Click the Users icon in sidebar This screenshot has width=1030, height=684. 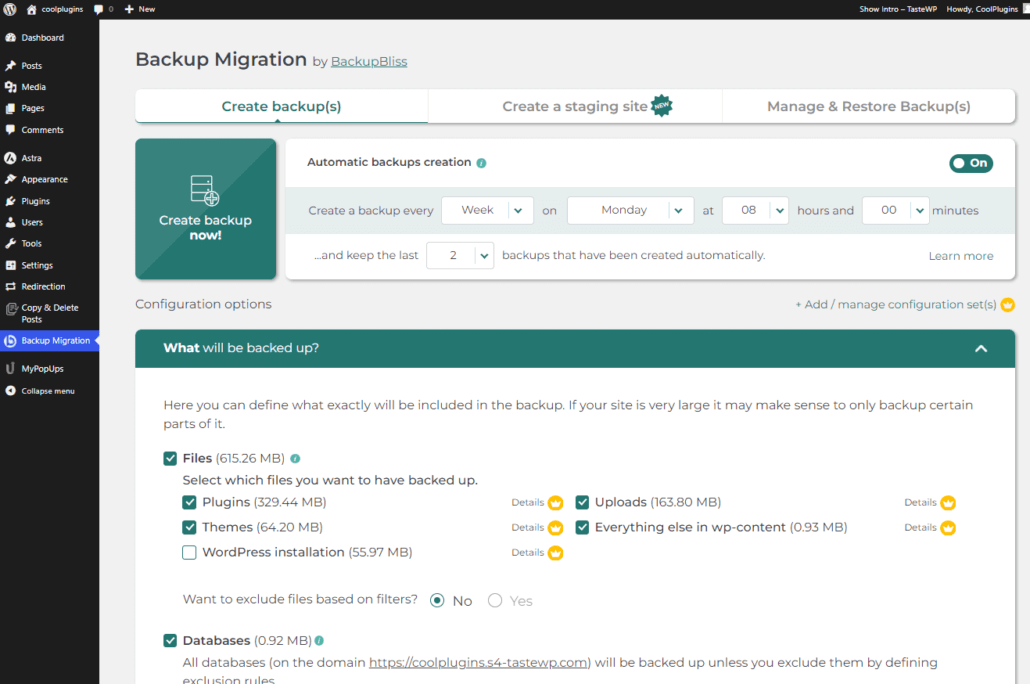pyautogui.click(x=11, y=222)
